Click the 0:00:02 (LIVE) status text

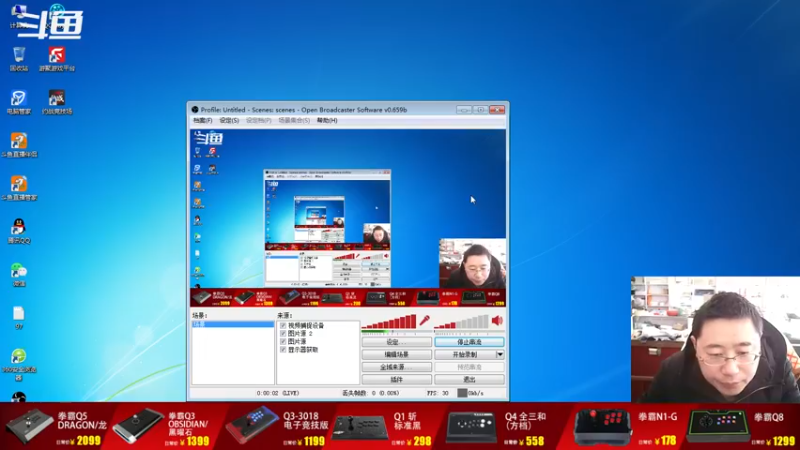pos(278,393)
